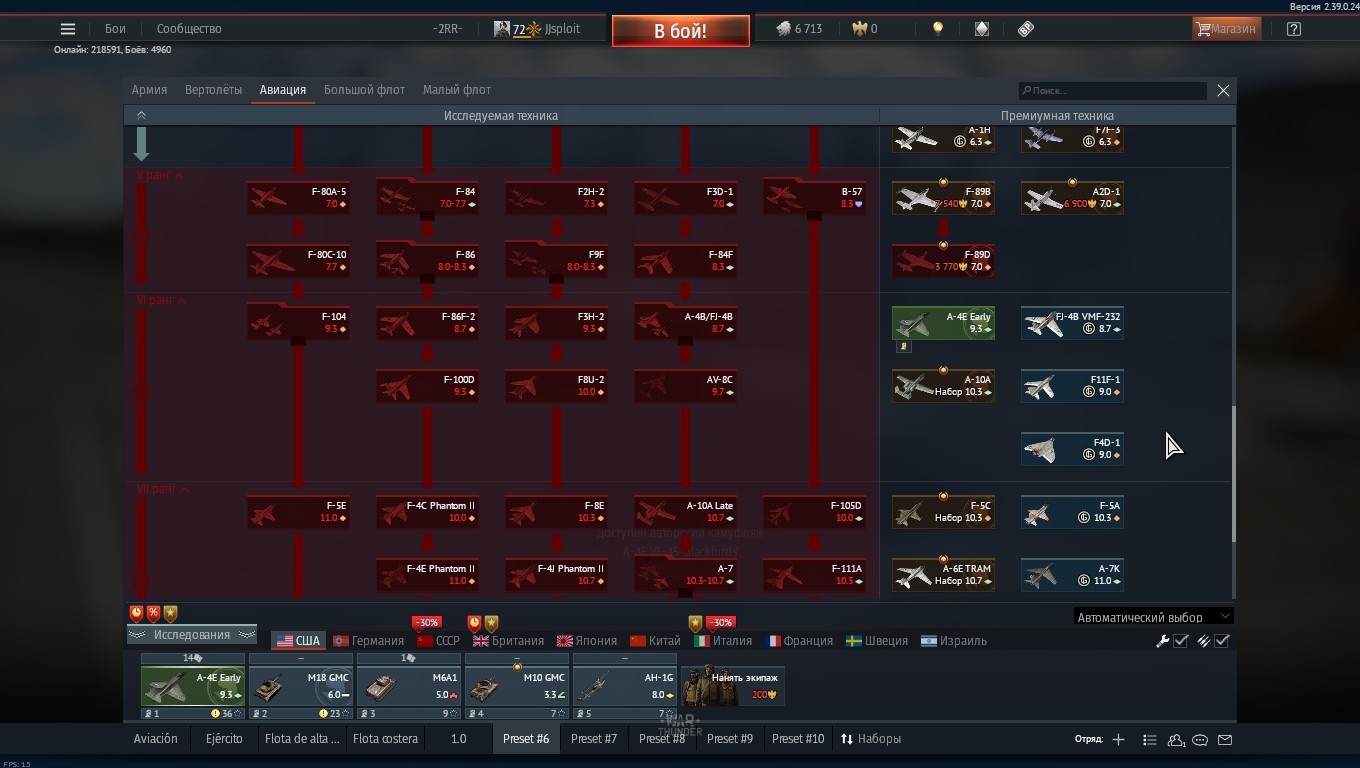This screenshot has height=768, width=1360.
Task: Collapse the VI ранг section
Action: coord(162,300)
